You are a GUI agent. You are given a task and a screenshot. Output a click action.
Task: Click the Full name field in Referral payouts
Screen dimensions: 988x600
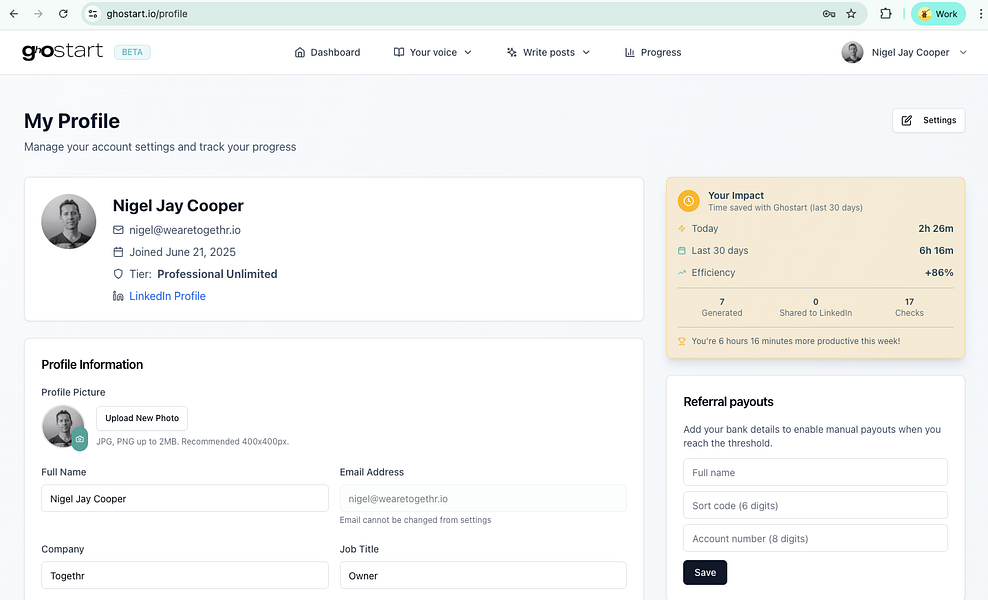click(x=814, y=471)
